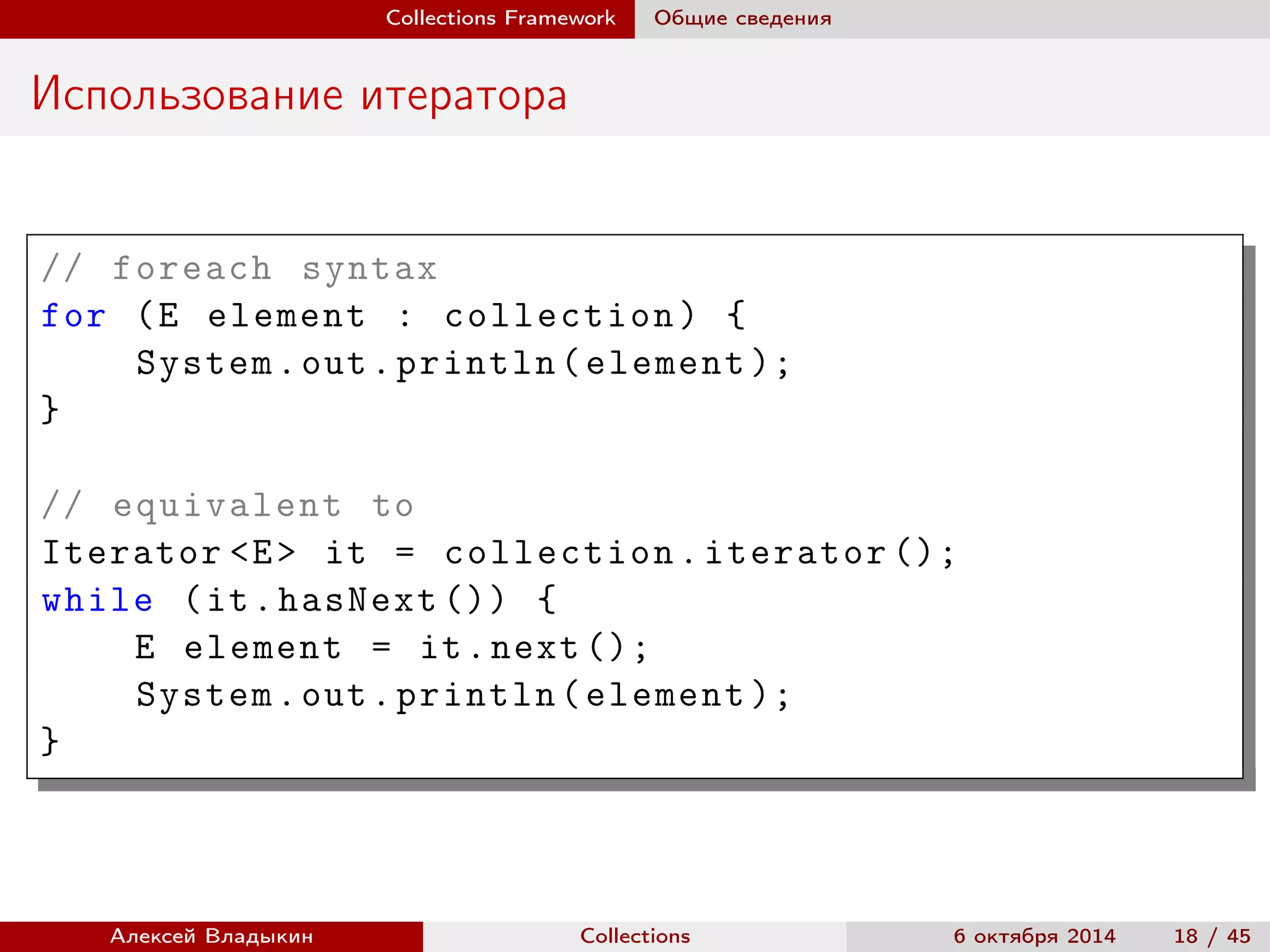Click the page number '18 / 45'

[1212, 936]
